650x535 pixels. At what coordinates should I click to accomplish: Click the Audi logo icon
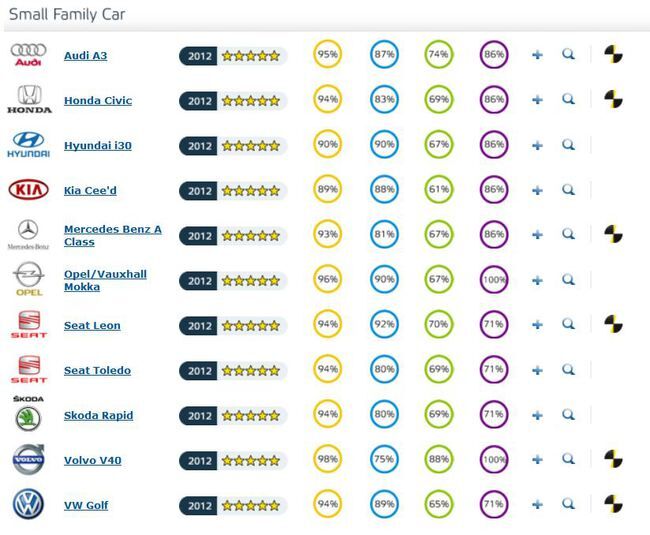(x=27, y=55)
